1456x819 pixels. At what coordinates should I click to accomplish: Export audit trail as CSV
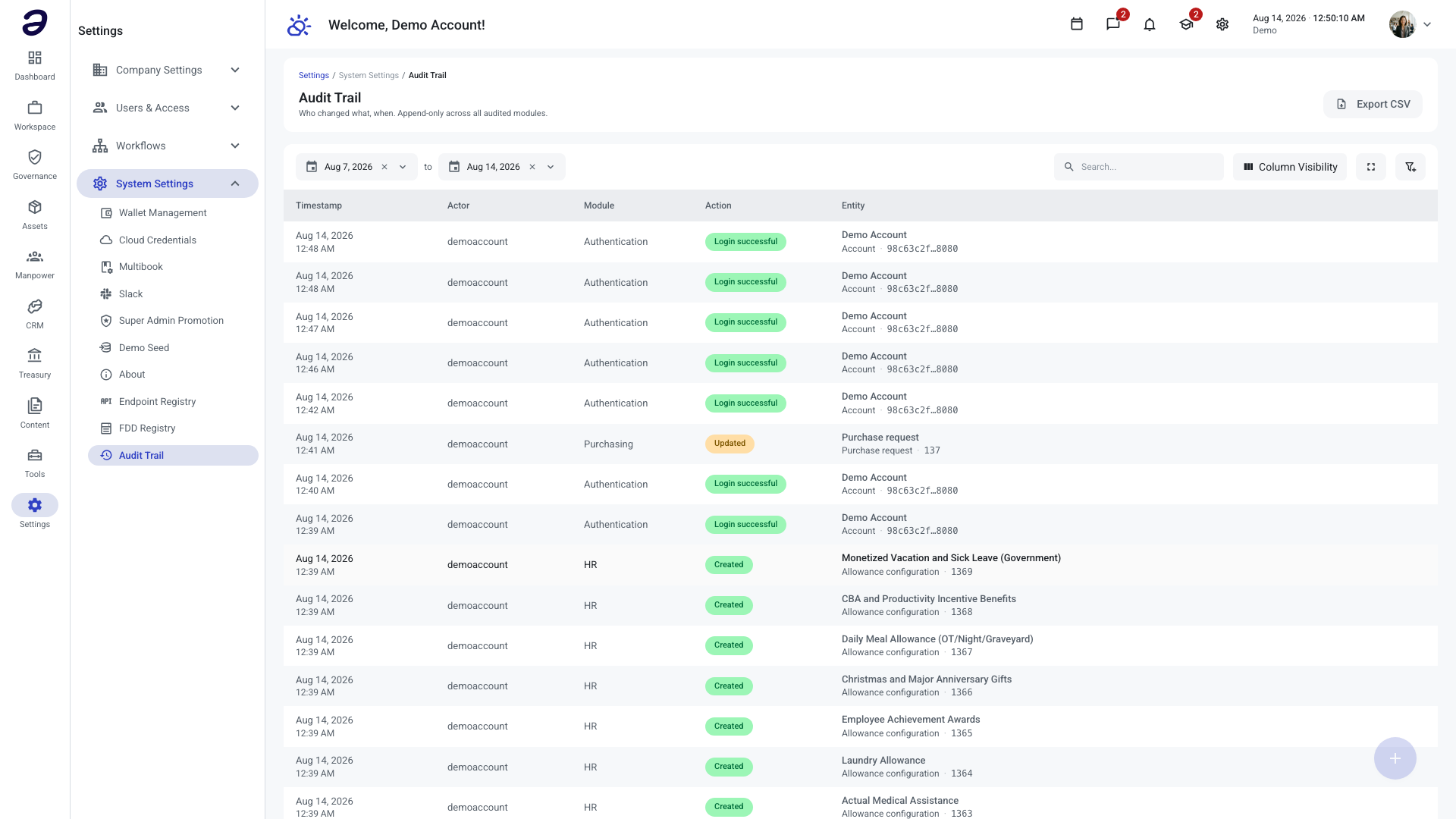pyautogui.click(x=1373, y=104)
